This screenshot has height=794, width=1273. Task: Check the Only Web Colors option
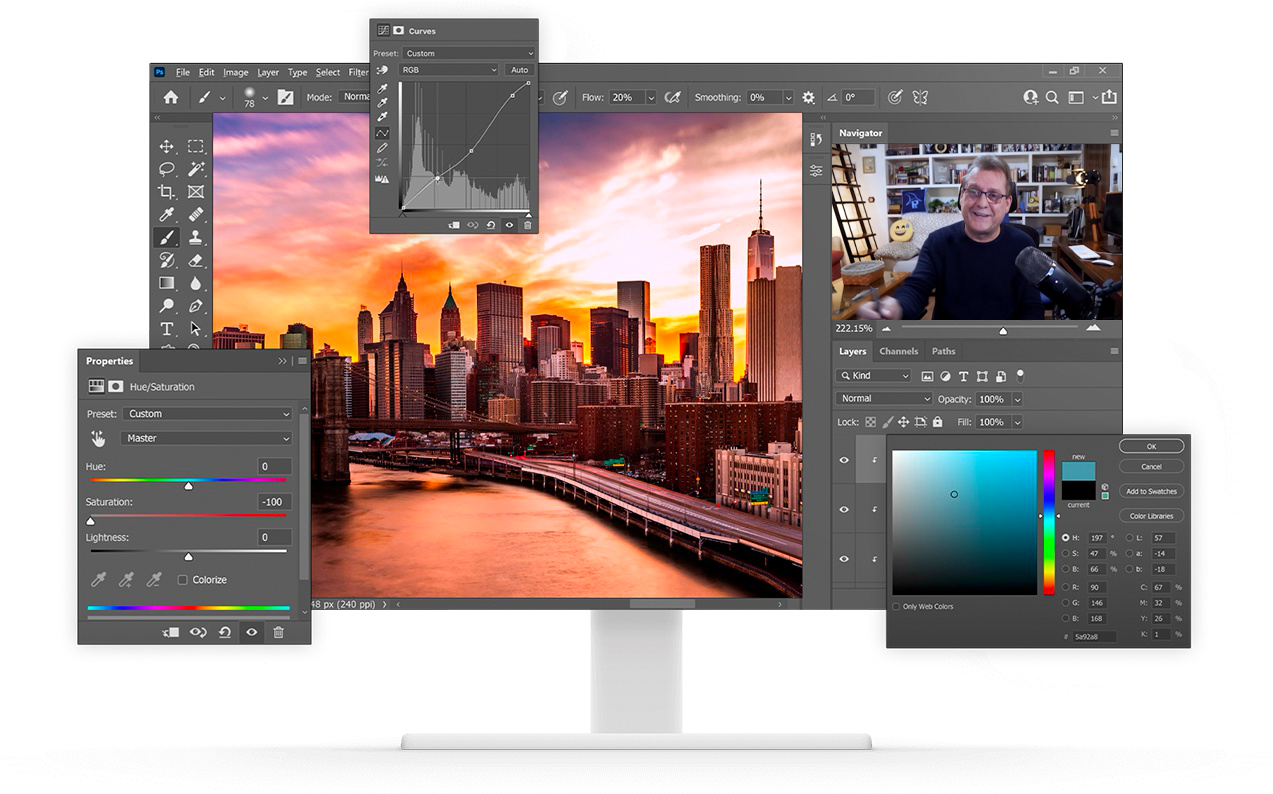pyautogui.click(x=896, y=607)
